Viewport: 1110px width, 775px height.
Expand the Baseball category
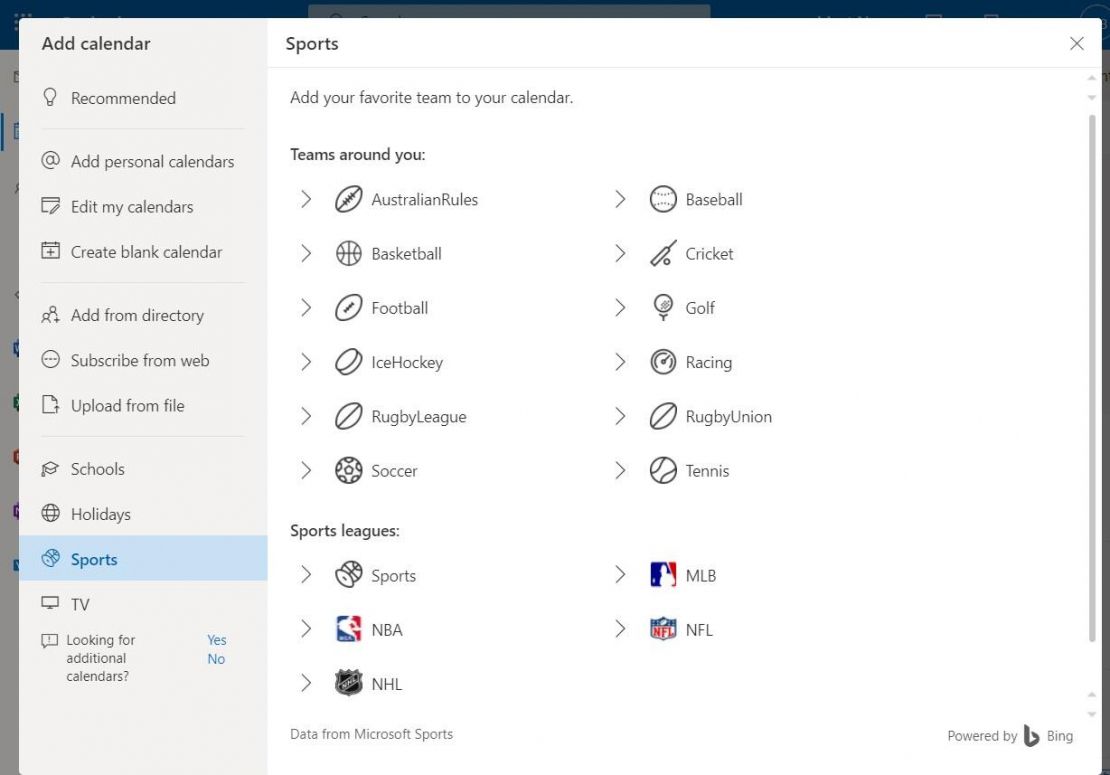tap(621, 199)
